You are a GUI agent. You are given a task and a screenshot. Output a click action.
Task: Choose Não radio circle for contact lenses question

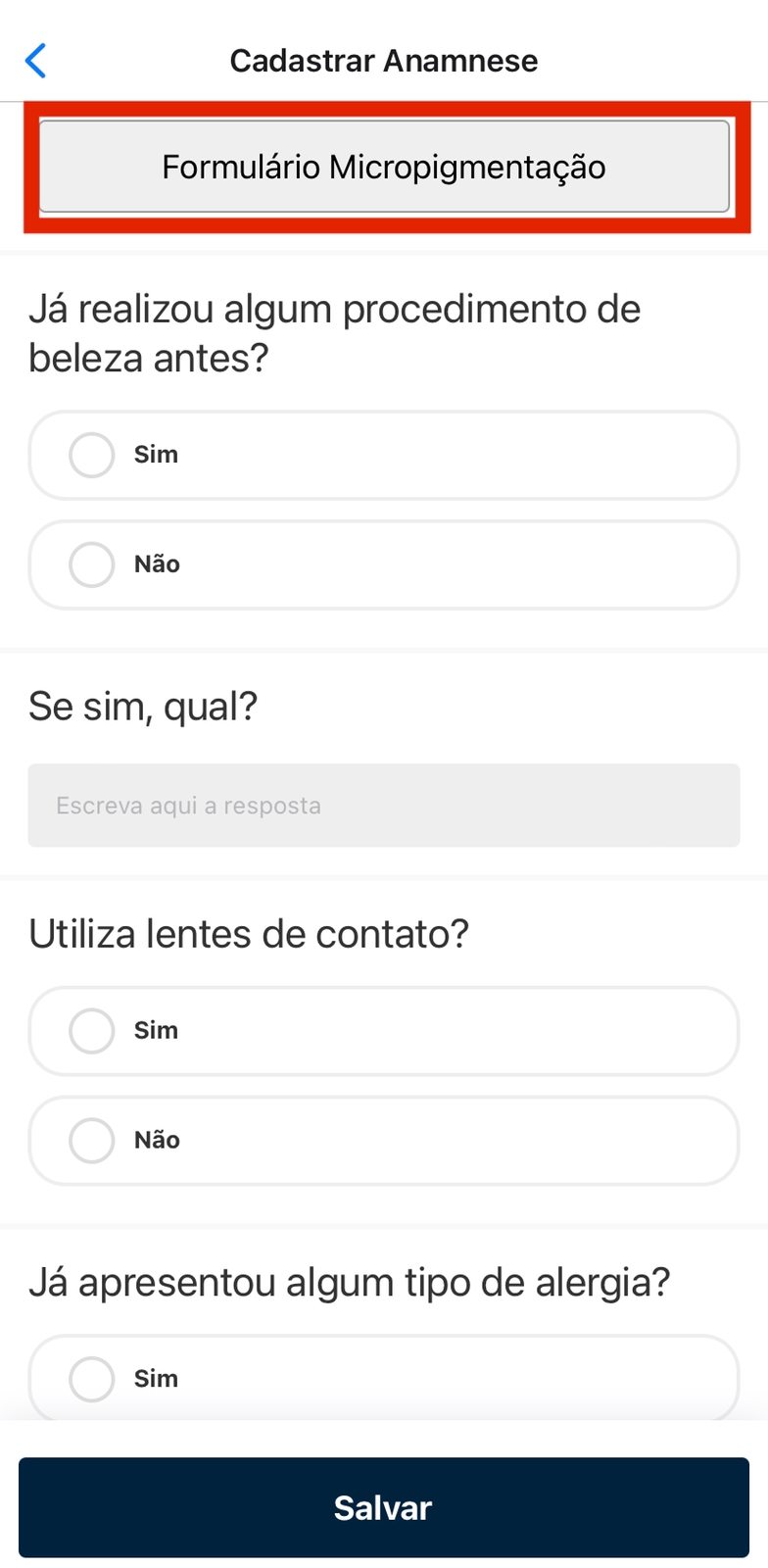click(92, 1141)
